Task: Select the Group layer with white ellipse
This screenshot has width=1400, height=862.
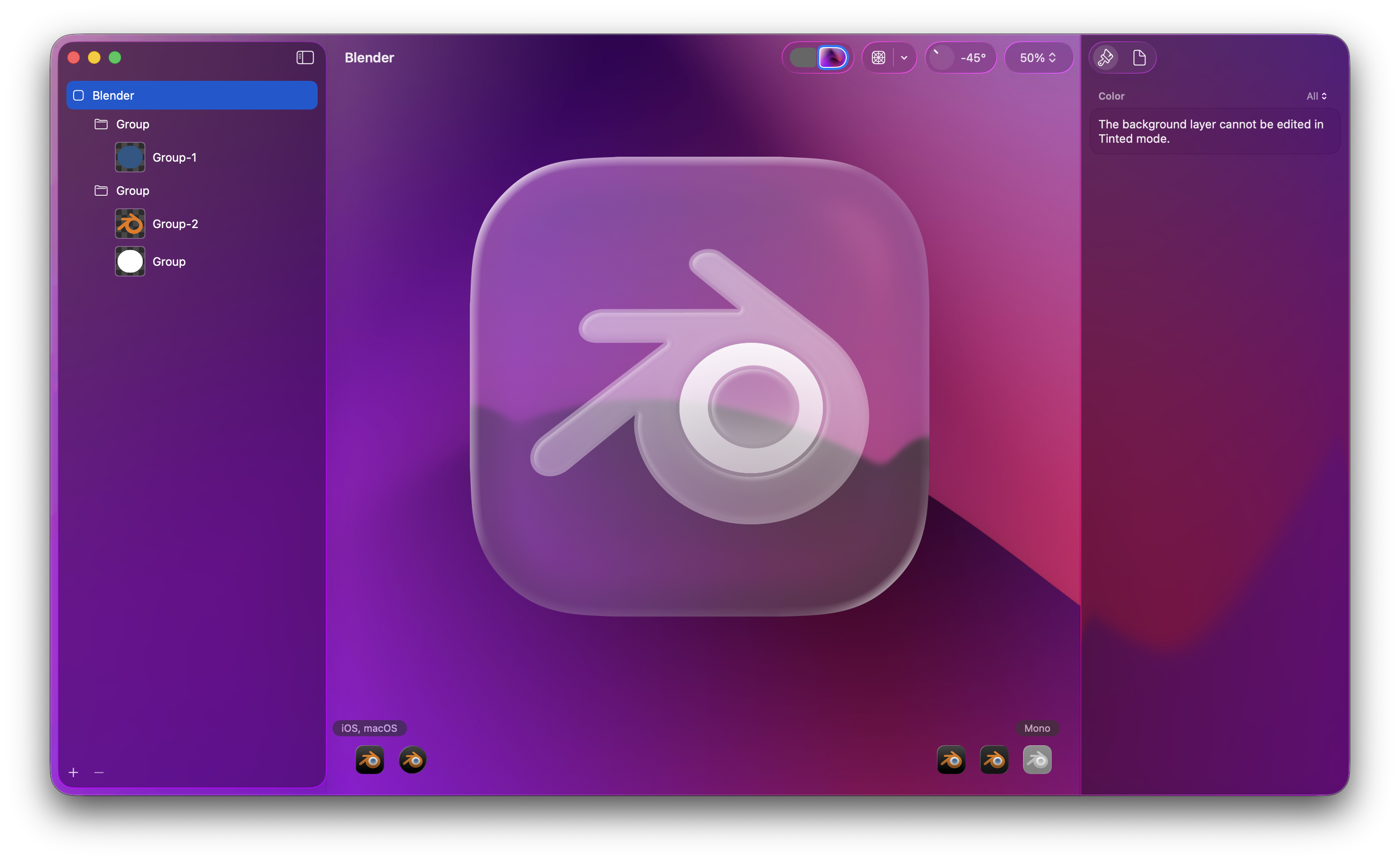Action: tap(192, 262)
